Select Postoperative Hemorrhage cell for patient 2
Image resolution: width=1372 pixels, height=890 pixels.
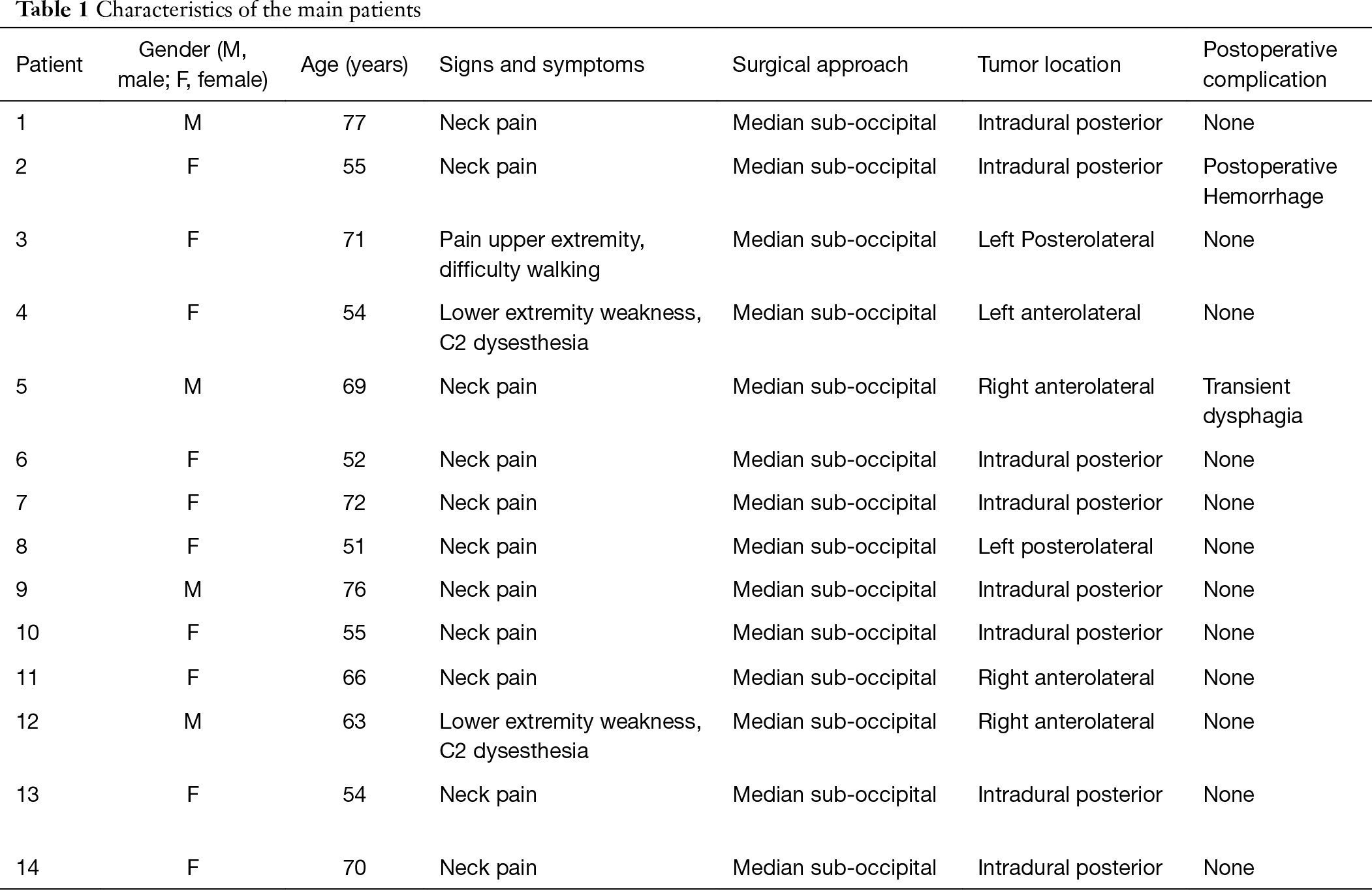(x=1270, y=182)
